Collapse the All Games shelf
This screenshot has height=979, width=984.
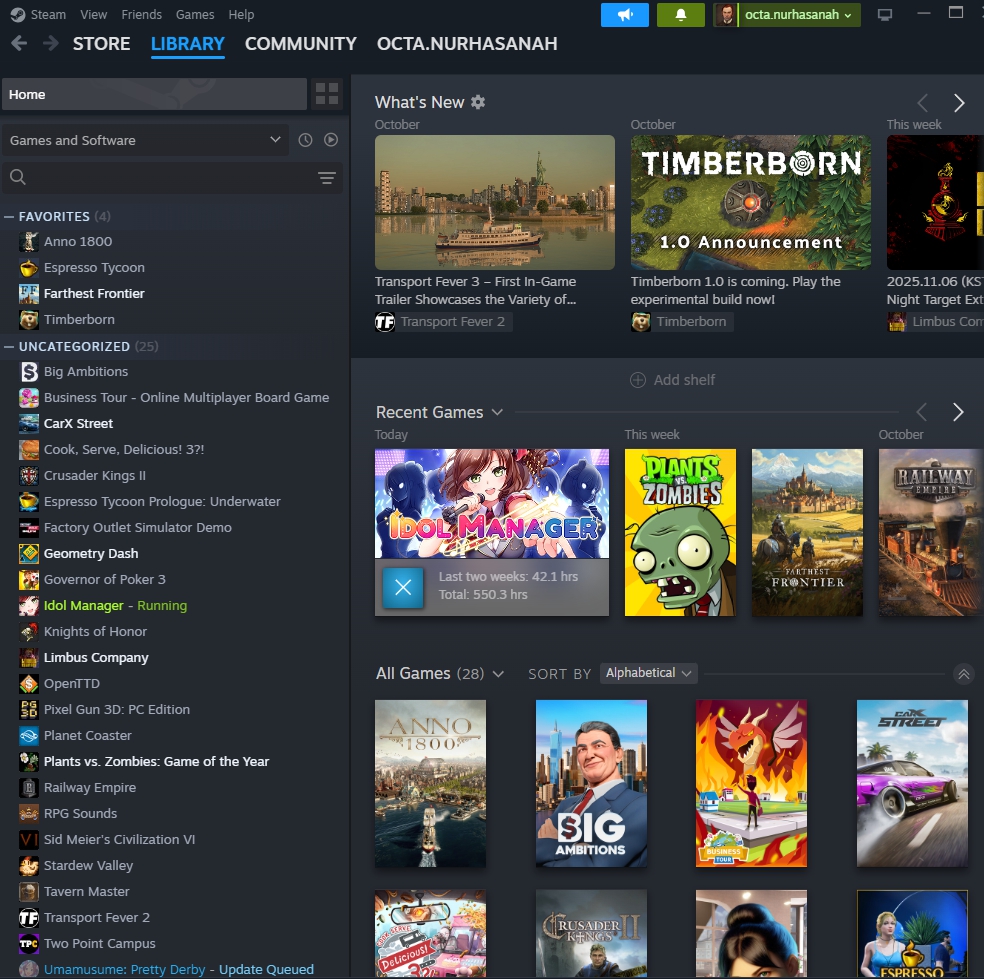tap(963, 674)
